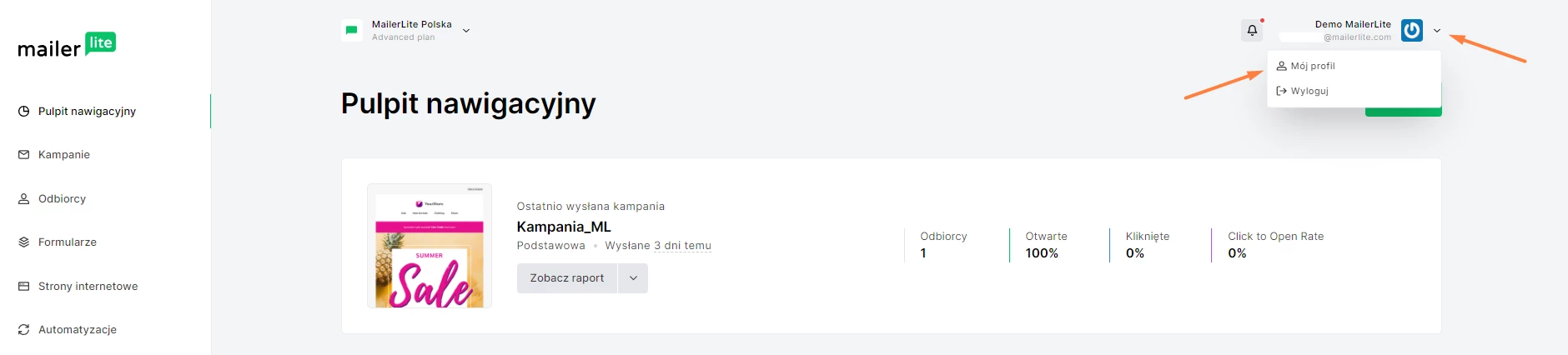This screenshot has width=1568, height=355.
Task: Click the Automatyzacje refresh icon
Action: 24,330
